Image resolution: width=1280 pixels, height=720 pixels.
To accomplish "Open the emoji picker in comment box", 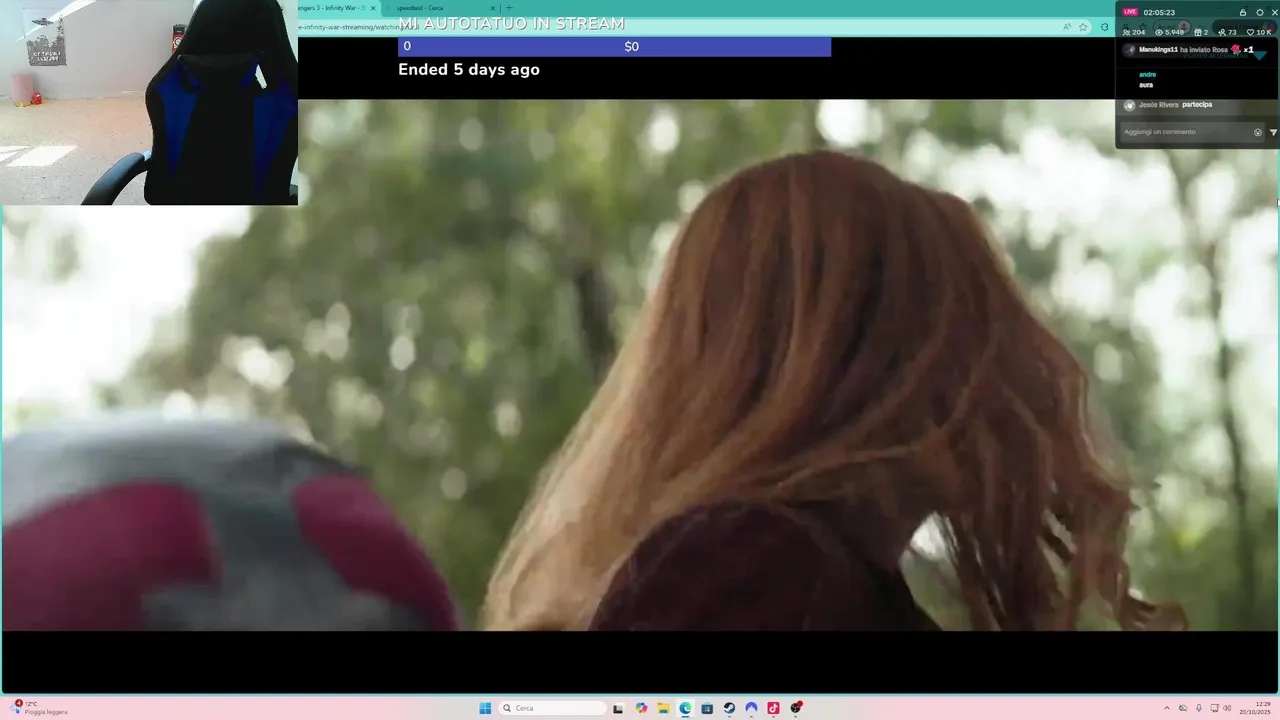I will 1258,132.
